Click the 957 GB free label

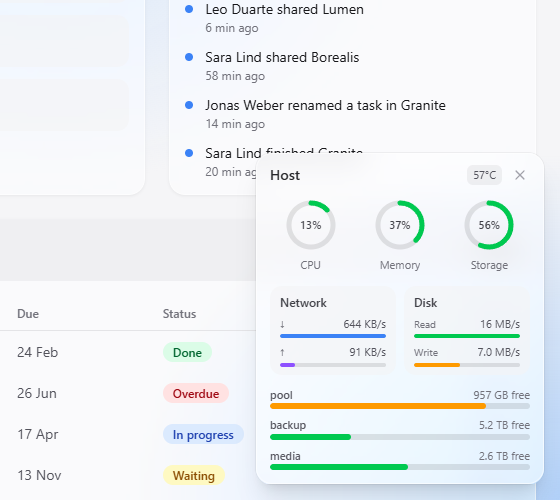point(501,395)
